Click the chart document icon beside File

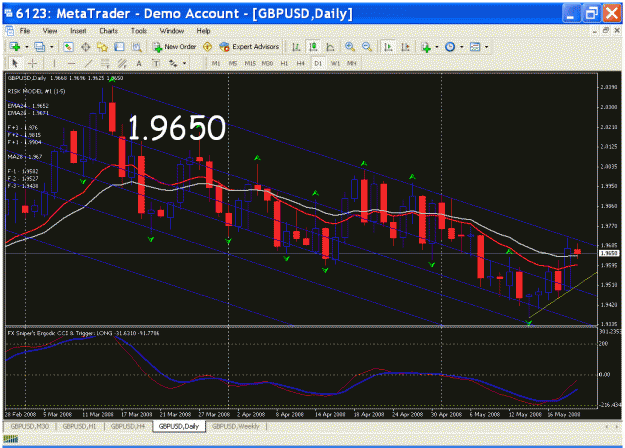point(10,31)
